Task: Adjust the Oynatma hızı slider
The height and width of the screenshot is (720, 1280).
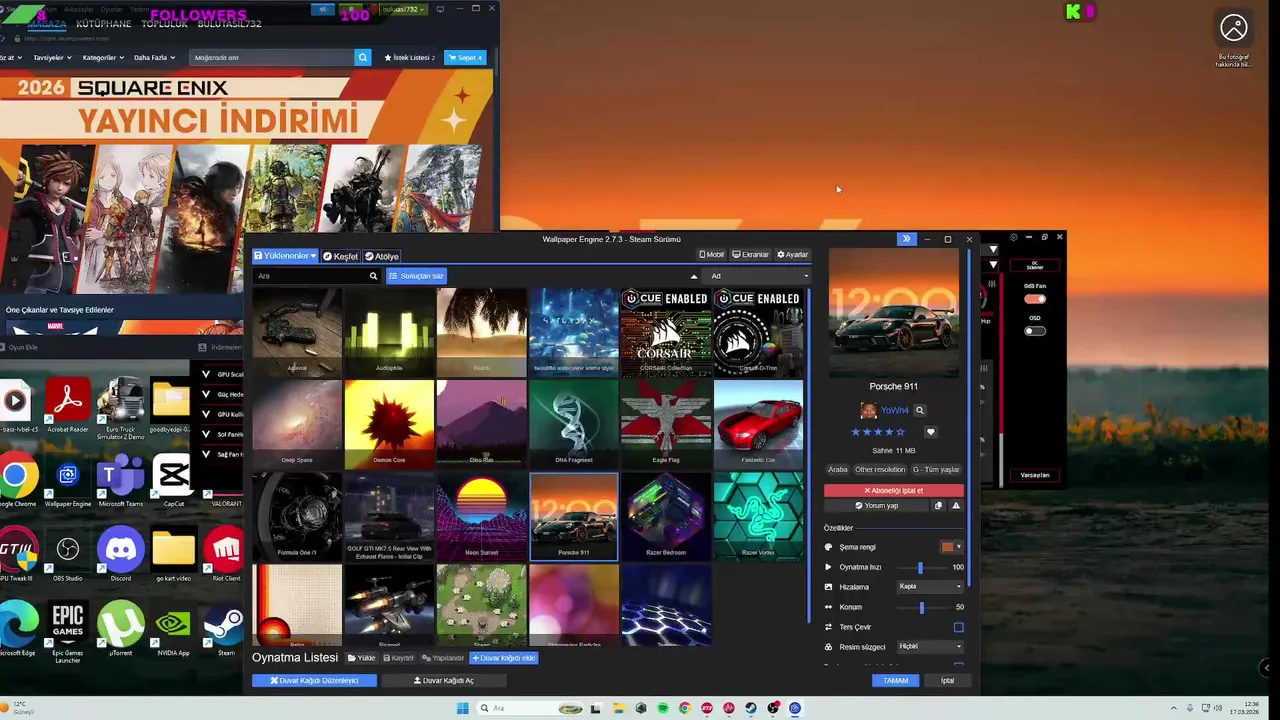Action: (920, 567)
